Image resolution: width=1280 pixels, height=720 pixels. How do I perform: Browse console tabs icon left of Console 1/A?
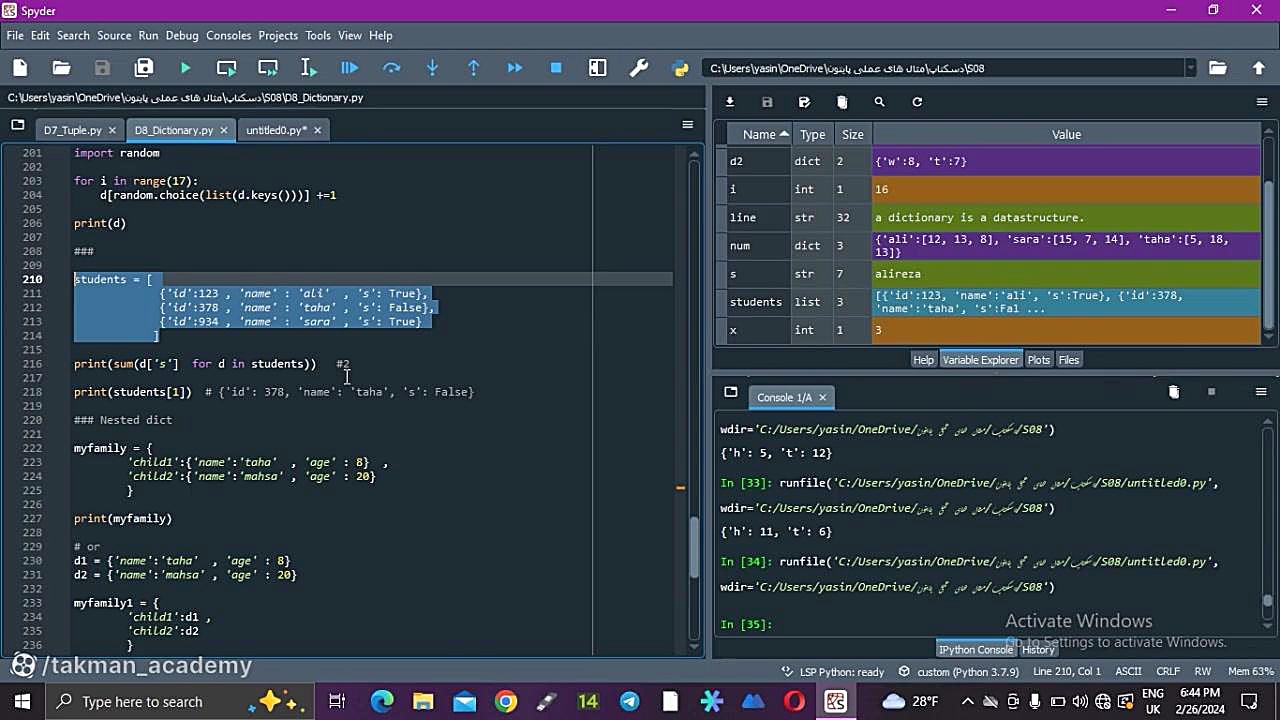point(731,392)
